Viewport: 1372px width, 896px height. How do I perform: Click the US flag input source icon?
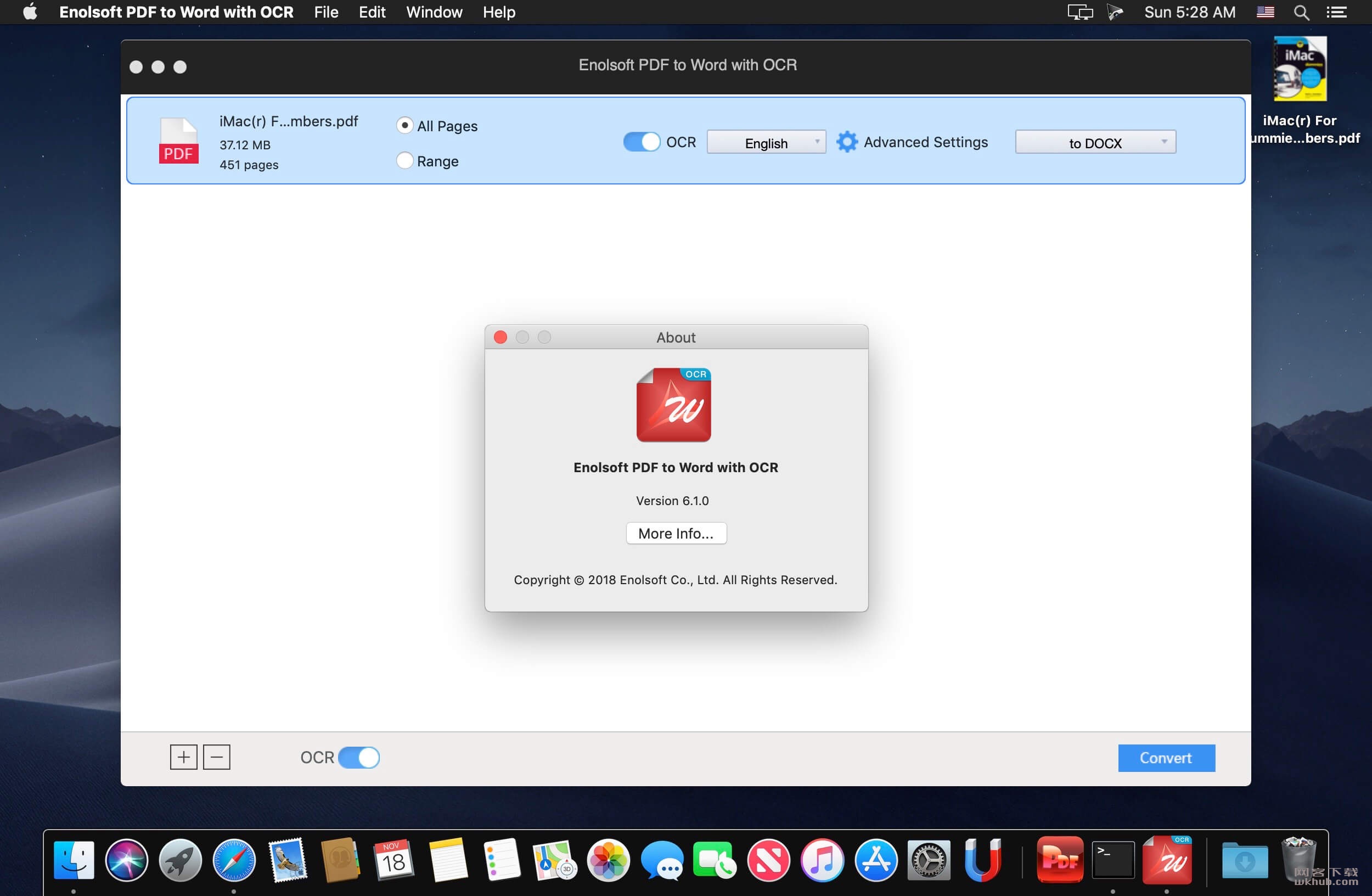click(x=1265, y=12)
